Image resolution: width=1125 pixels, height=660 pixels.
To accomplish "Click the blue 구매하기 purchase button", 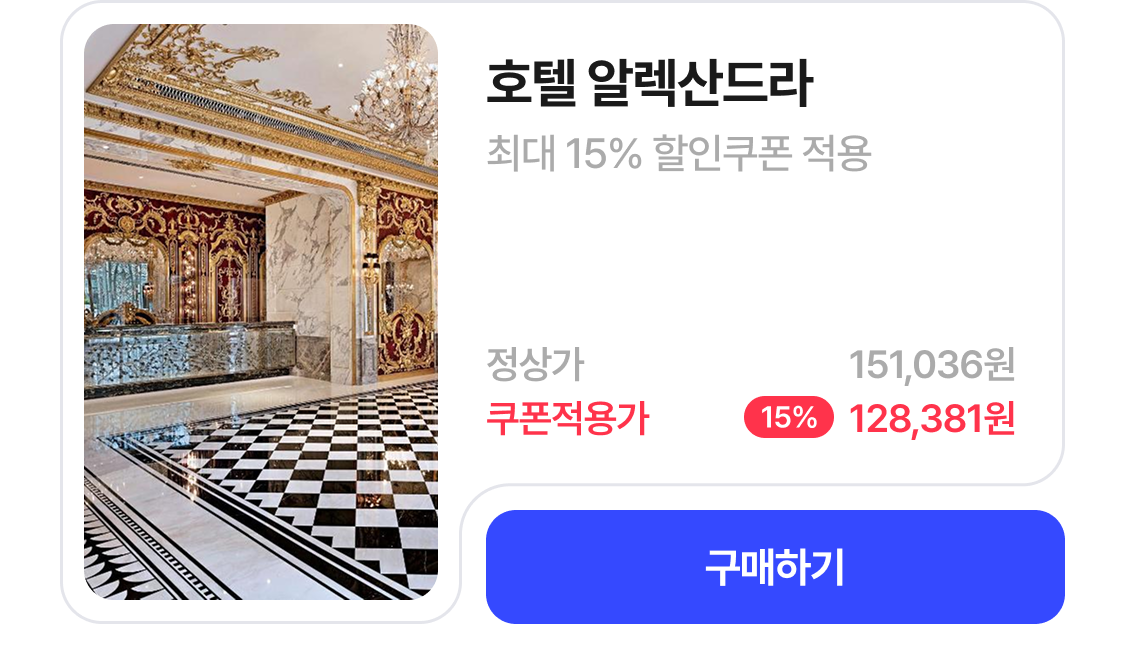I will 775,567.
